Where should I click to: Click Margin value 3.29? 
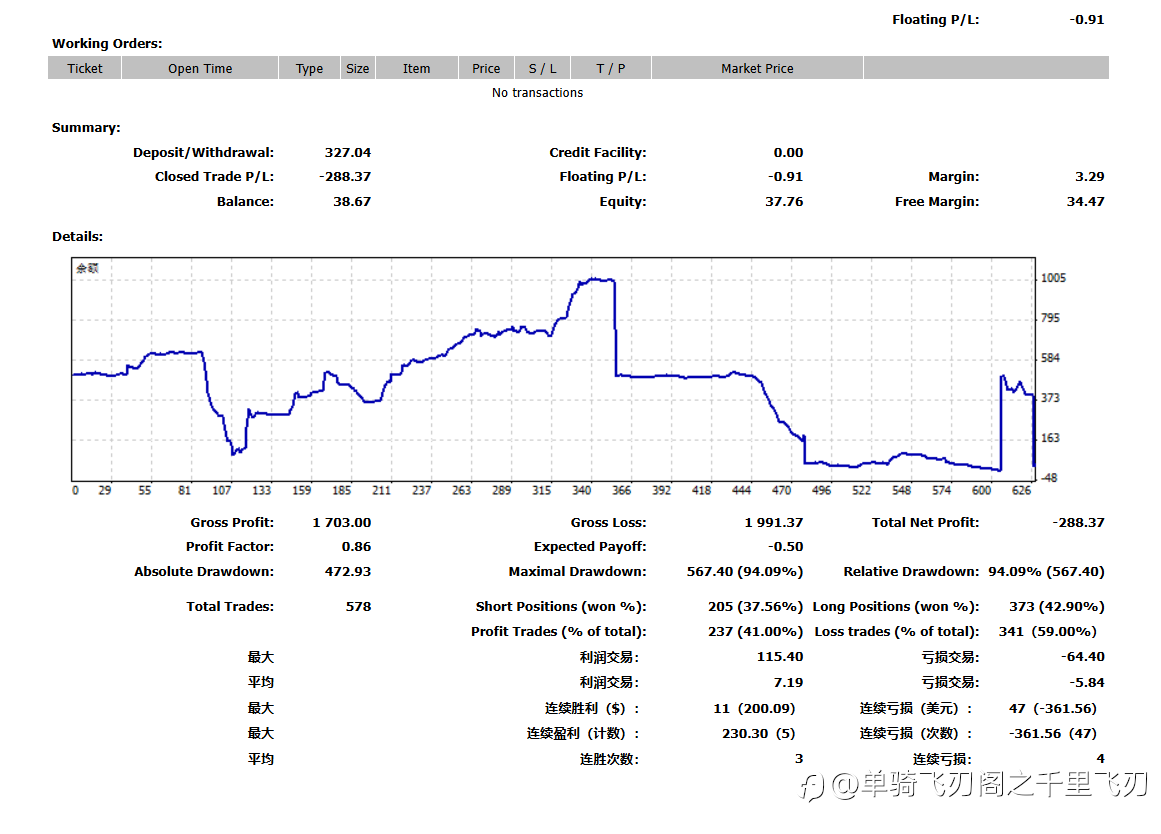coord(1090,176)
